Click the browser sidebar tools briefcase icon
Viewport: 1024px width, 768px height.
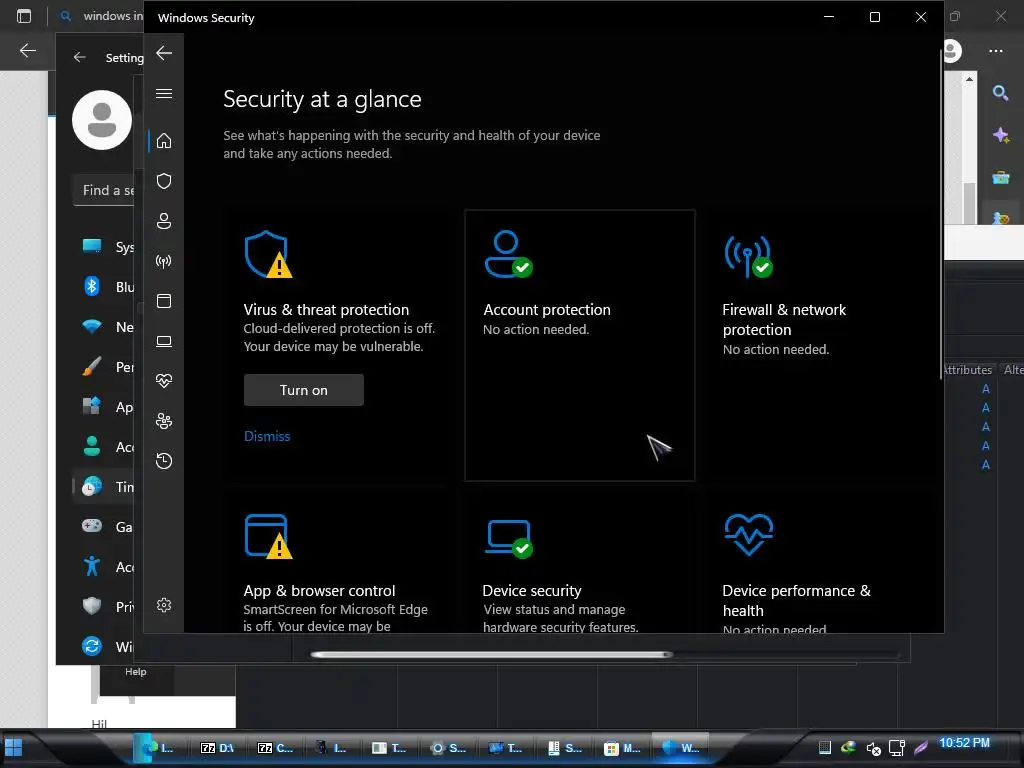(1000, 177)
